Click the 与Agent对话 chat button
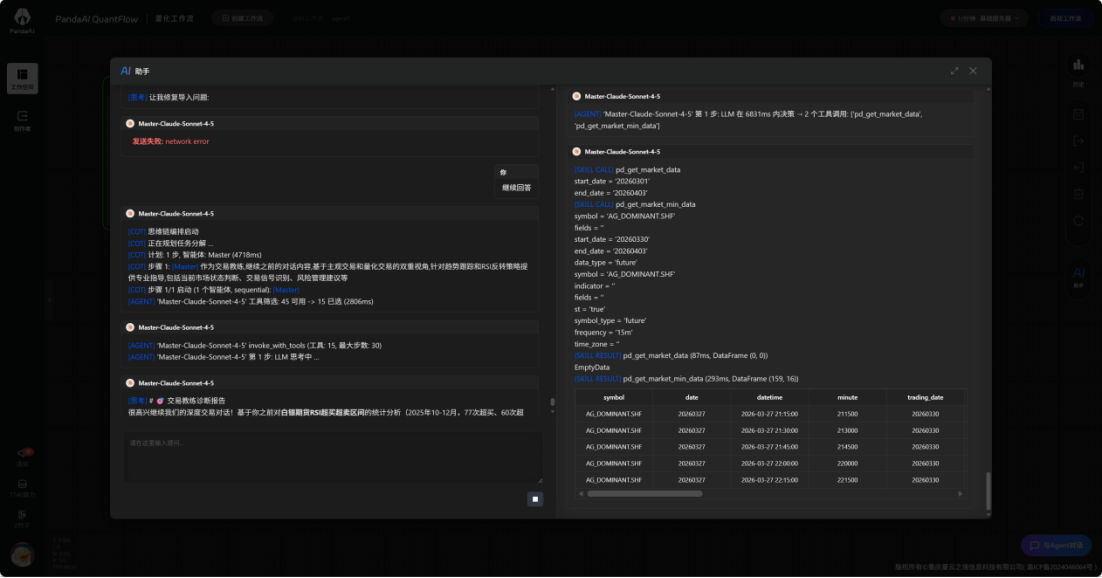 pyautogui.click(x=1056, y=545)
